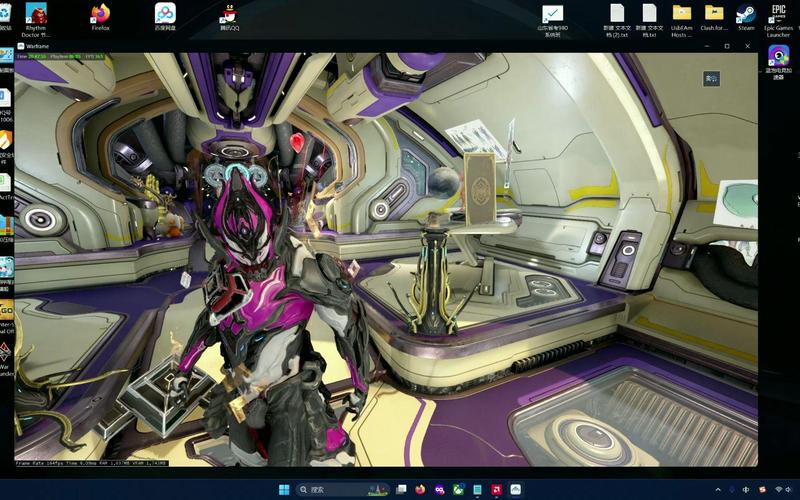The height and width of the screenshot is (500, 800).
Task: Open Firefox from the taskbar
Action: tap(420, 490)
